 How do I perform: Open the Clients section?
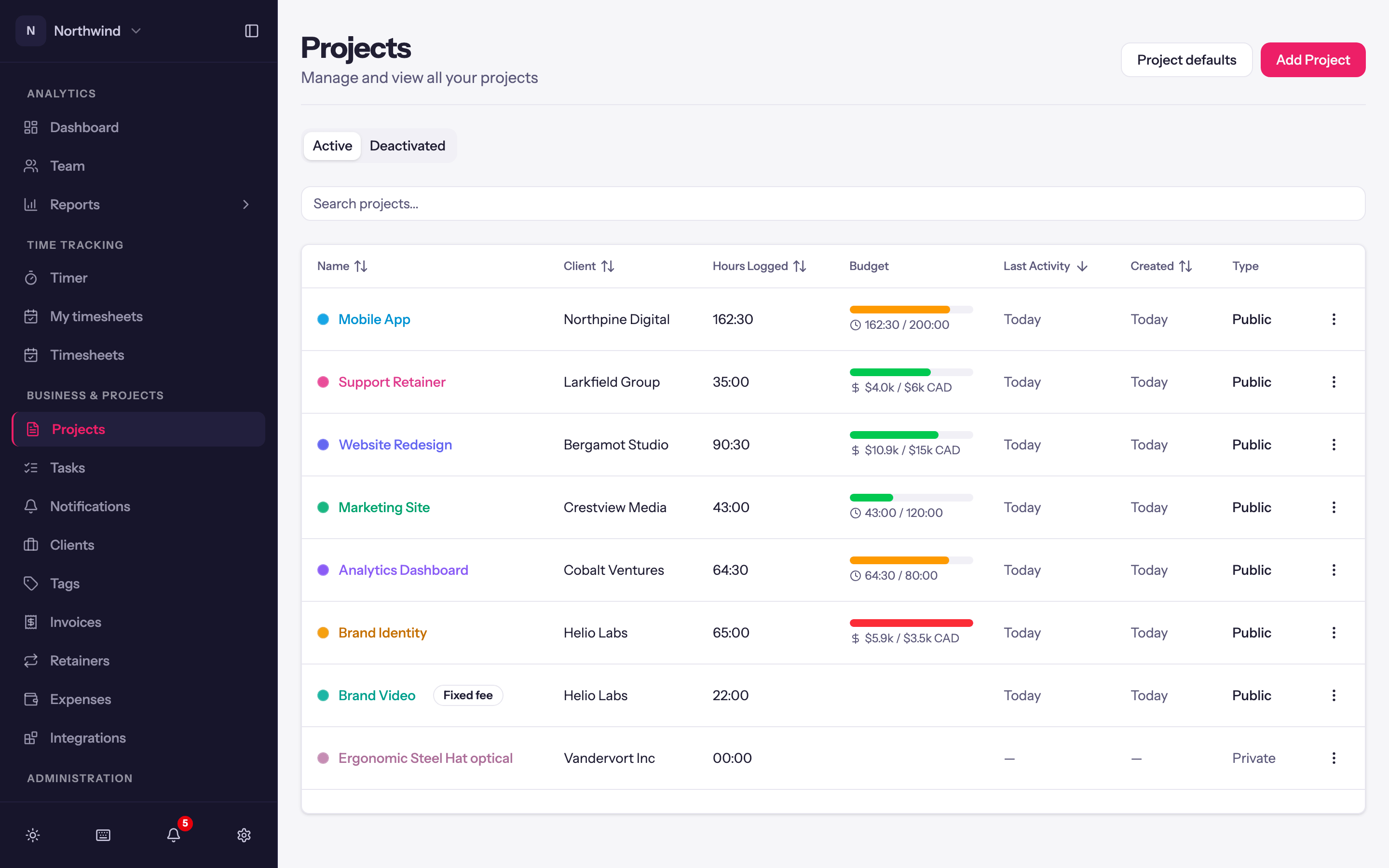pos(138,545)
